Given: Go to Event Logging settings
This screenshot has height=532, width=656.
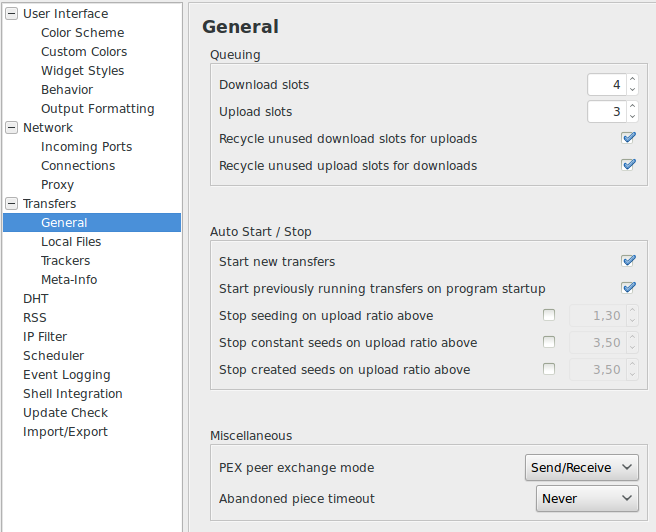Looking at the screenshot, I should coord(67,375).
